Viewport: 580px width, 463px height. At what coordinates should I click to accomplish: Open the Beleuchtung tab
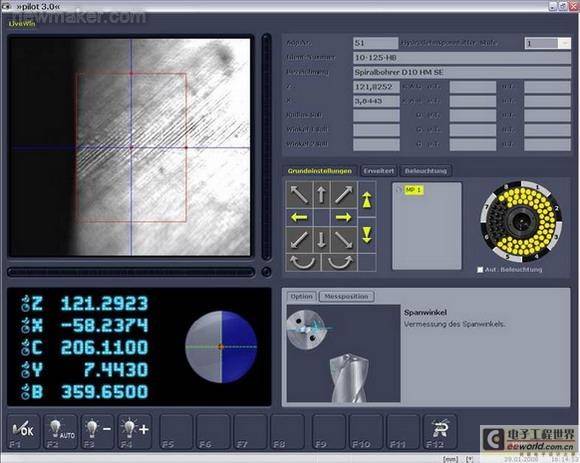[425, 170]
